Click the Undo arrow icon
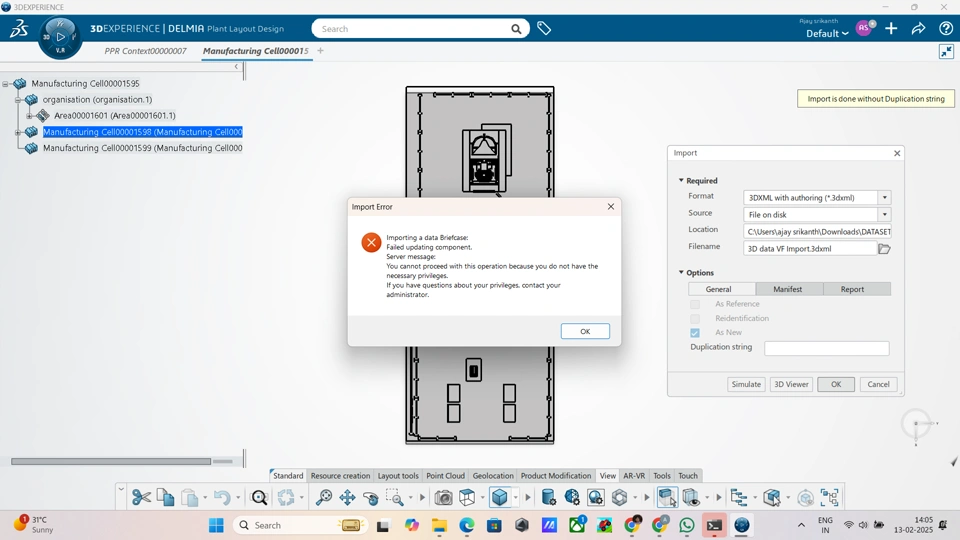Screen dimensions: 960x540 pos(222,498)
